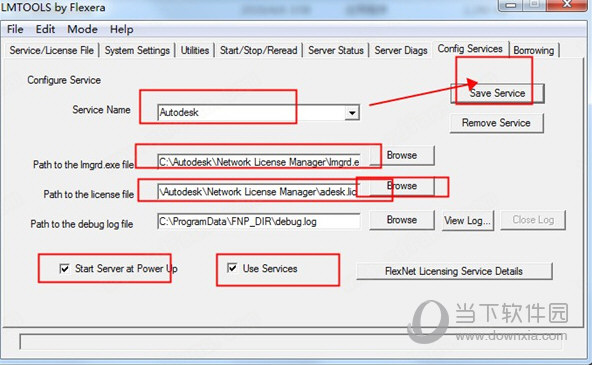592x365 pixels.
Task: Click the Autodesk service name field
Action: coord(251,112)
